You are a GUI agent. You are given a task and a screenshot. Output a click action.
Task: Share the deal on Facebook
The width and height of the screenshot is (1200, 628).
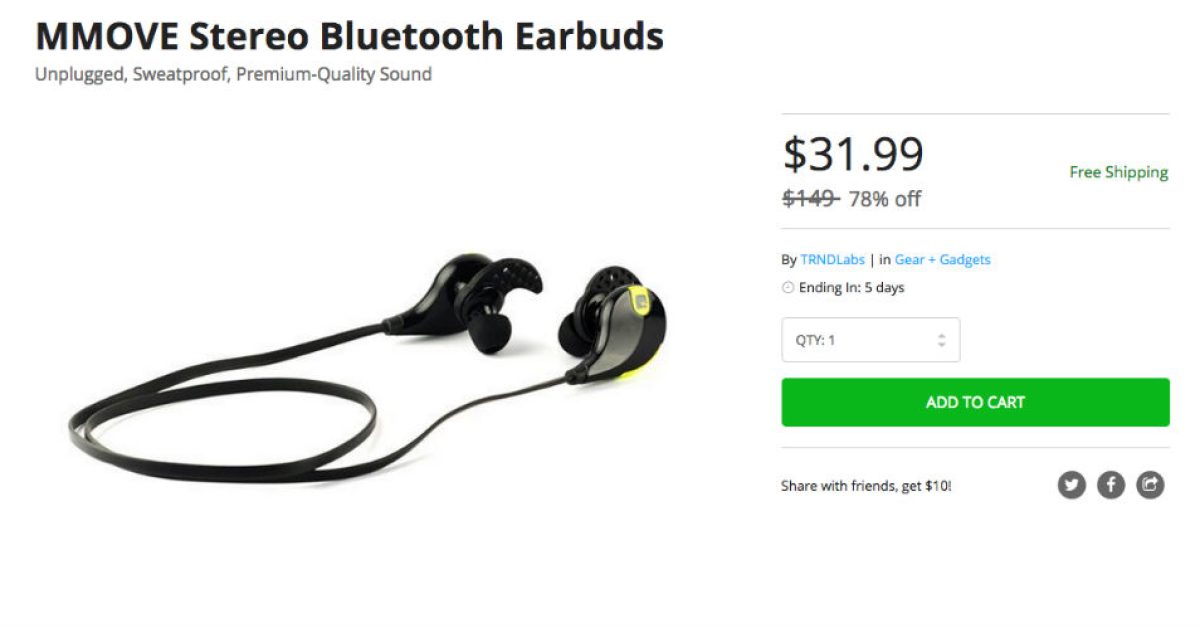pyautogui.click(x=1111, y=486)
